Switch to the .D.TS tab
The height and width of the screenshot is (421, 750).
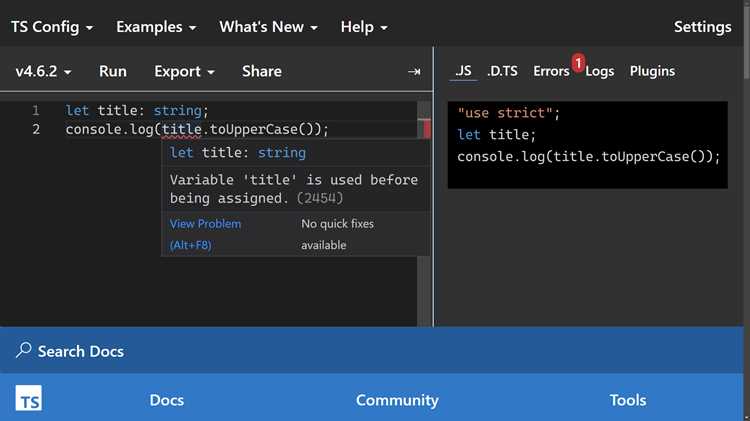click(502, 71)
